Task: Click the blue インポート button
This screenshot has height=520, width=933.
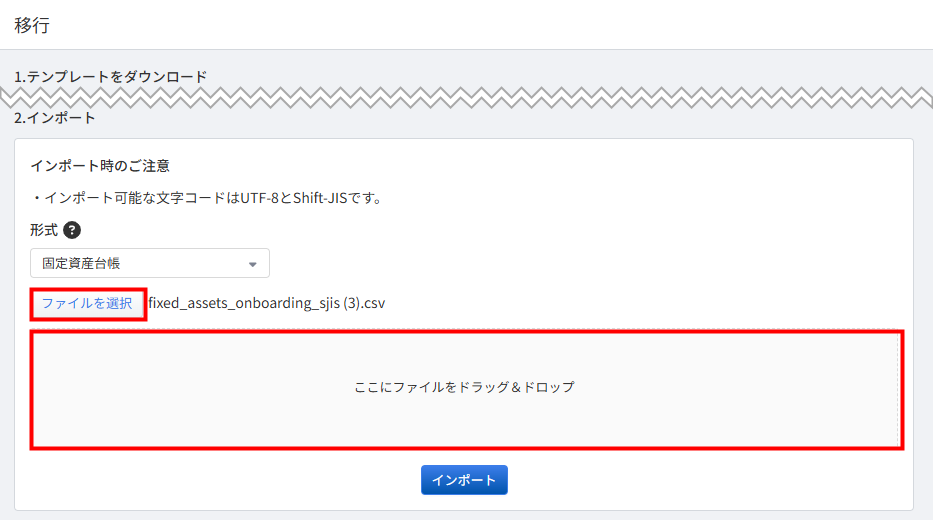Action: tap(464, 480)
